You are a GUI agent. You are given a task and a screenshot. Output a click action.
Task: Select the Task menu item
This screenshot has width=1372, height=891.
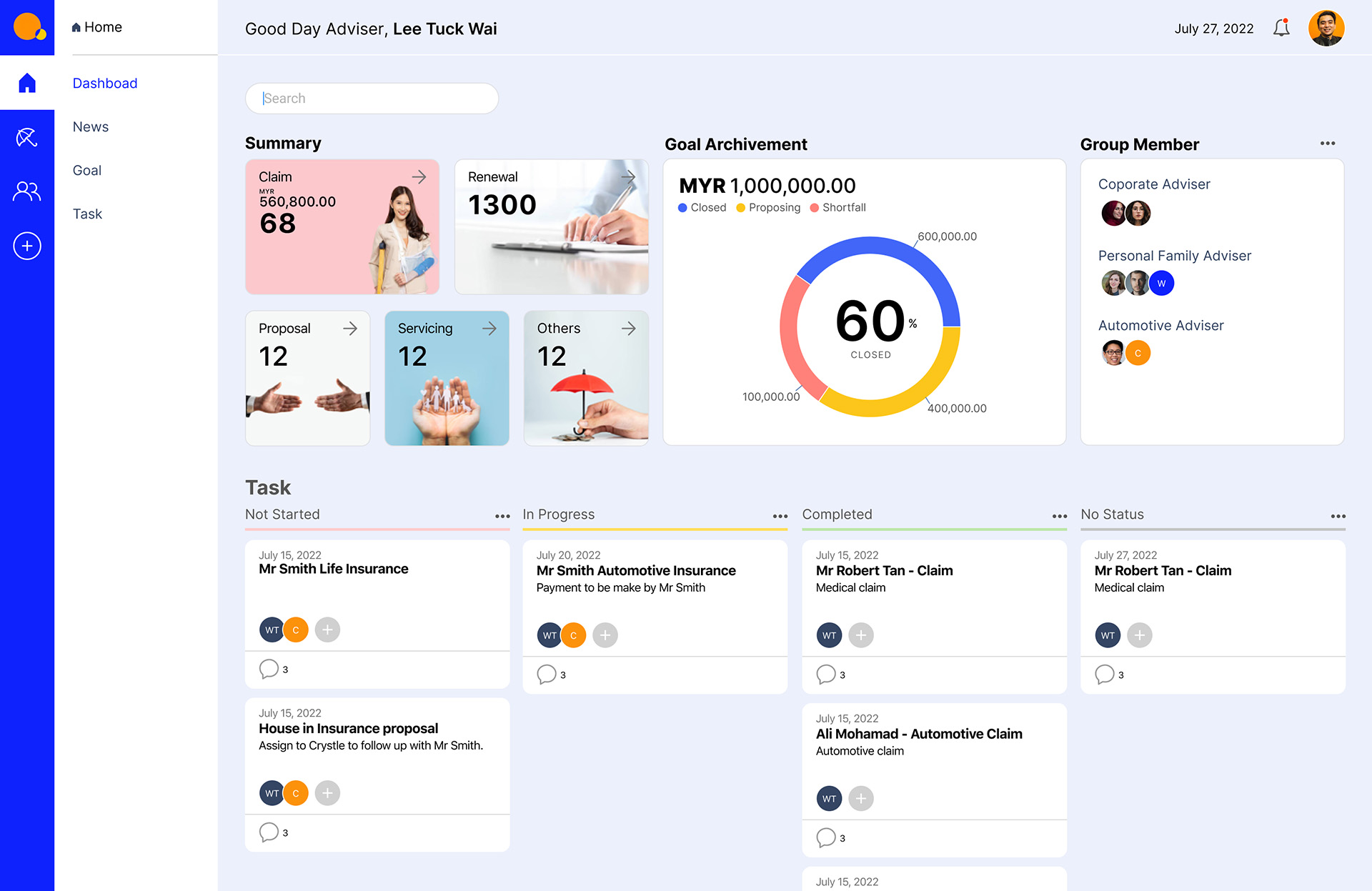coord(86,214)
